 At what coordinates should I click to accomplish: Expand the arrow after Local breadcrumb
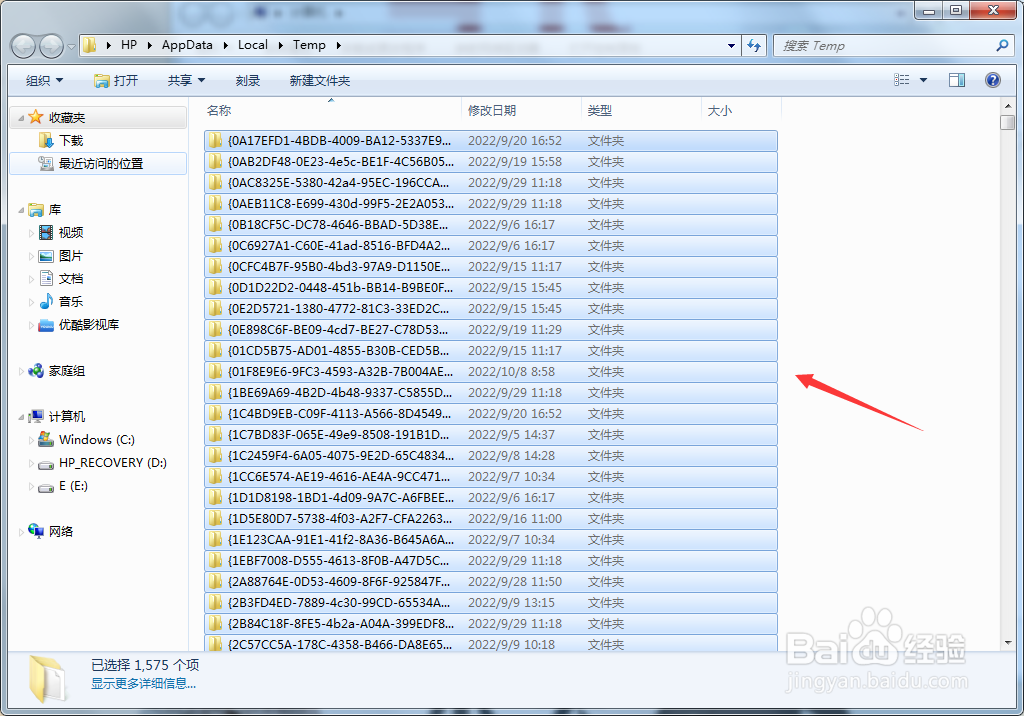click(281, 45)
